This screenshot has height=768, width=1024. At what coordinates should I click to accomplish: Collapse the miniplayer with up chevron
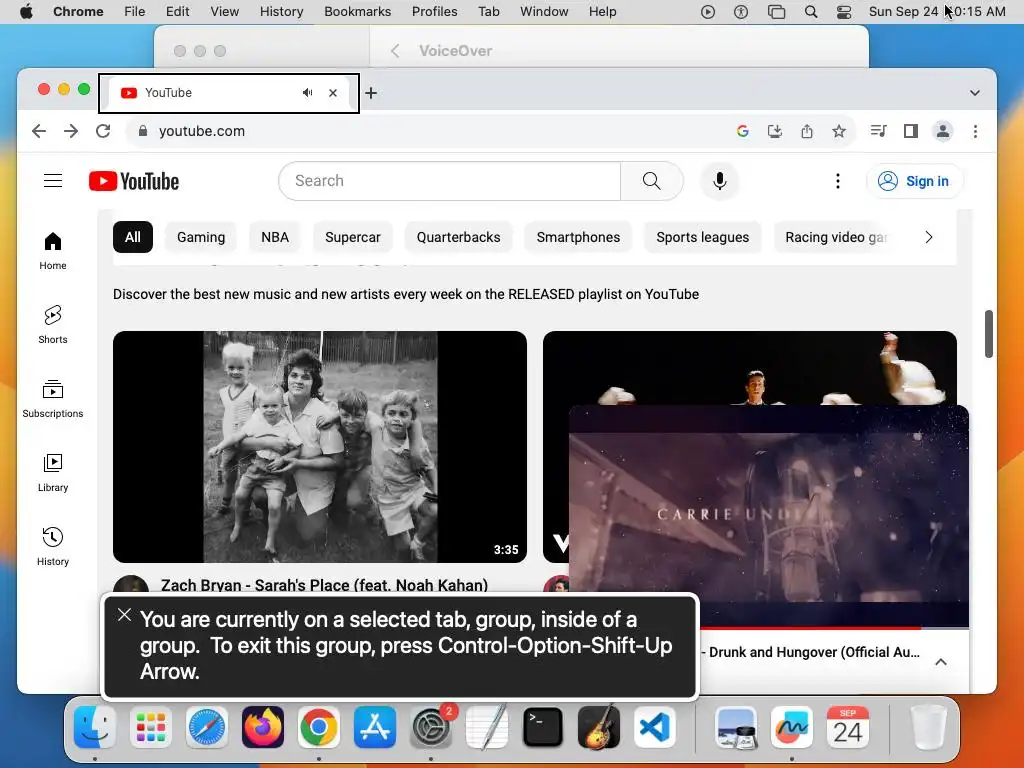940,662
